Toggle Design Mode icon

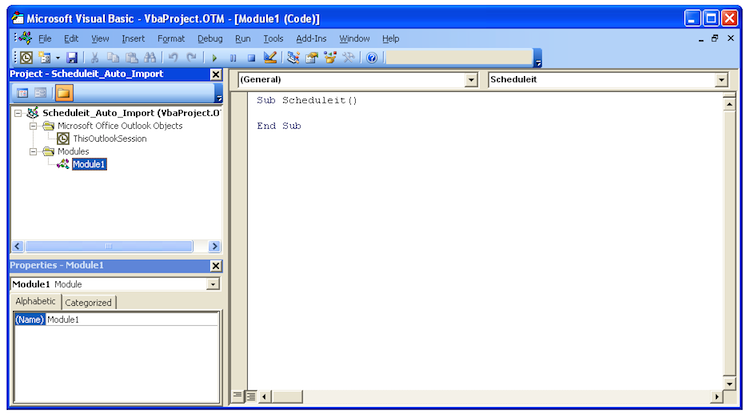click(x=270, y=58)
